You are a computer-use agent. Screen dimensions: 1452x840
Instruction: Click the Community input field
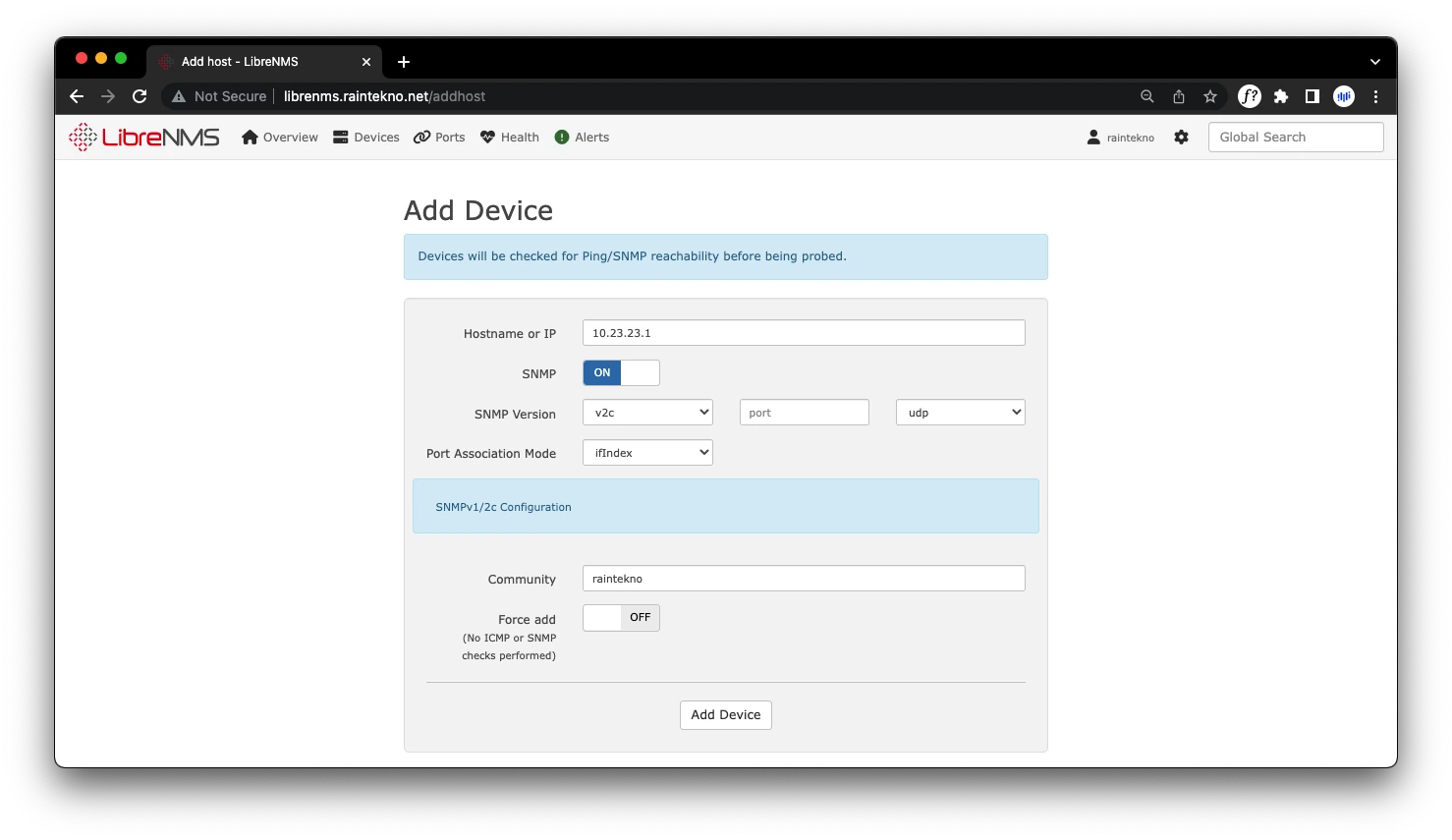coord(803,579)
